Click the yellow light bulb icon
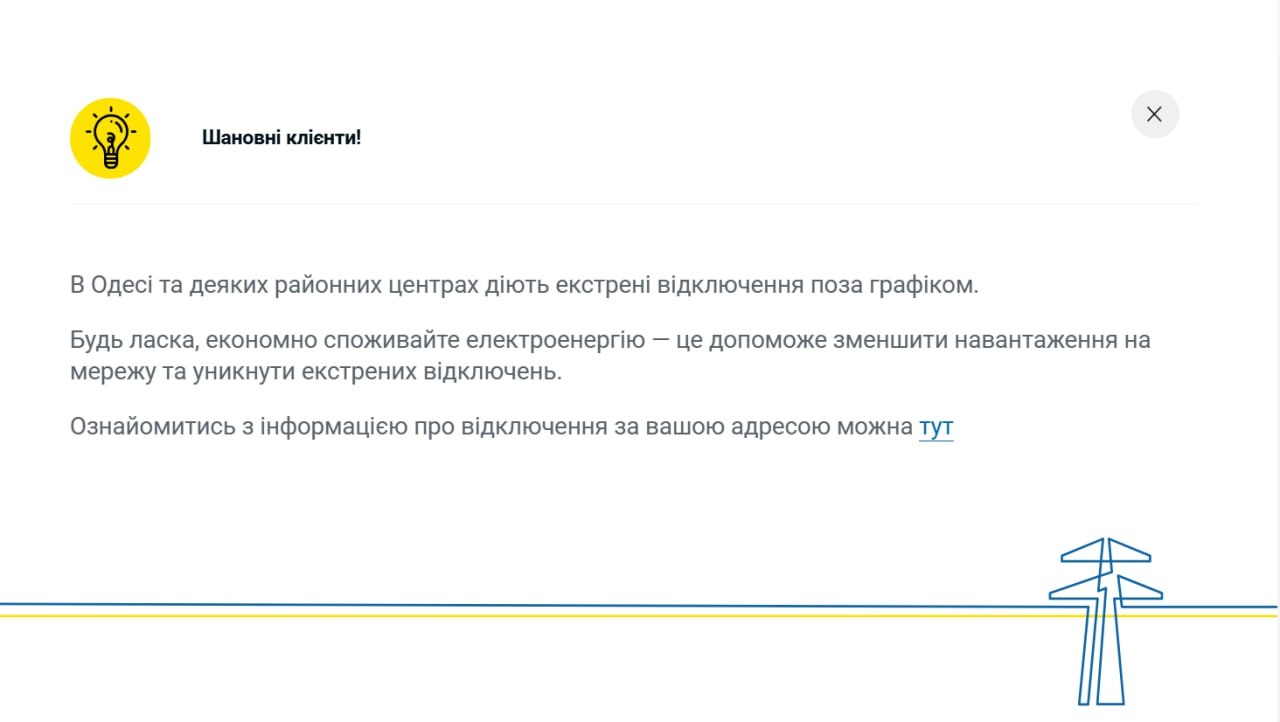Viewport: 1280px width, 722px height. [x=110, y=138]
